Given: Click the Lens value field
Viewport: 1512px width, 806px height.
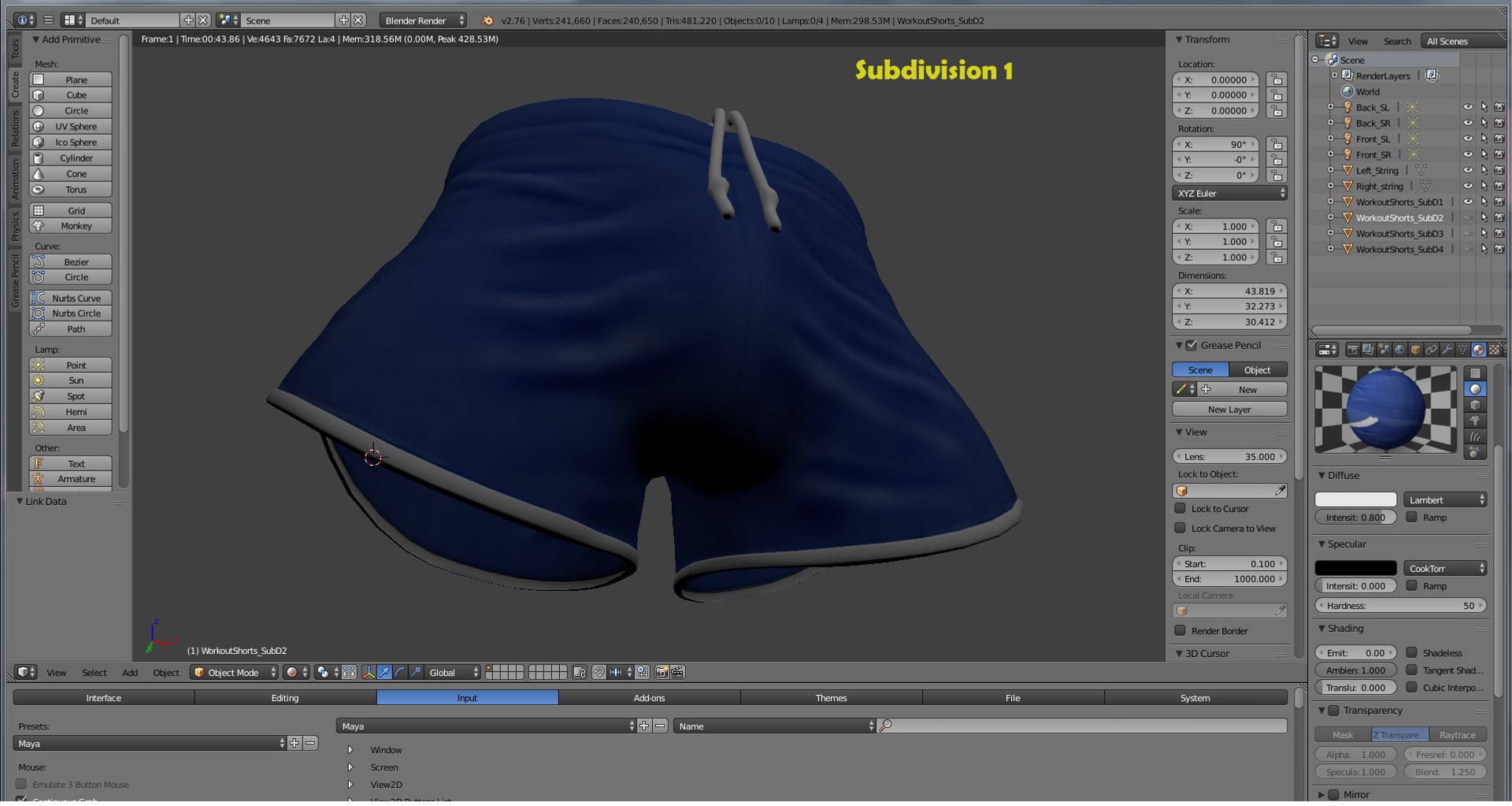Looking at the screenshot, I should (1230, 457).
